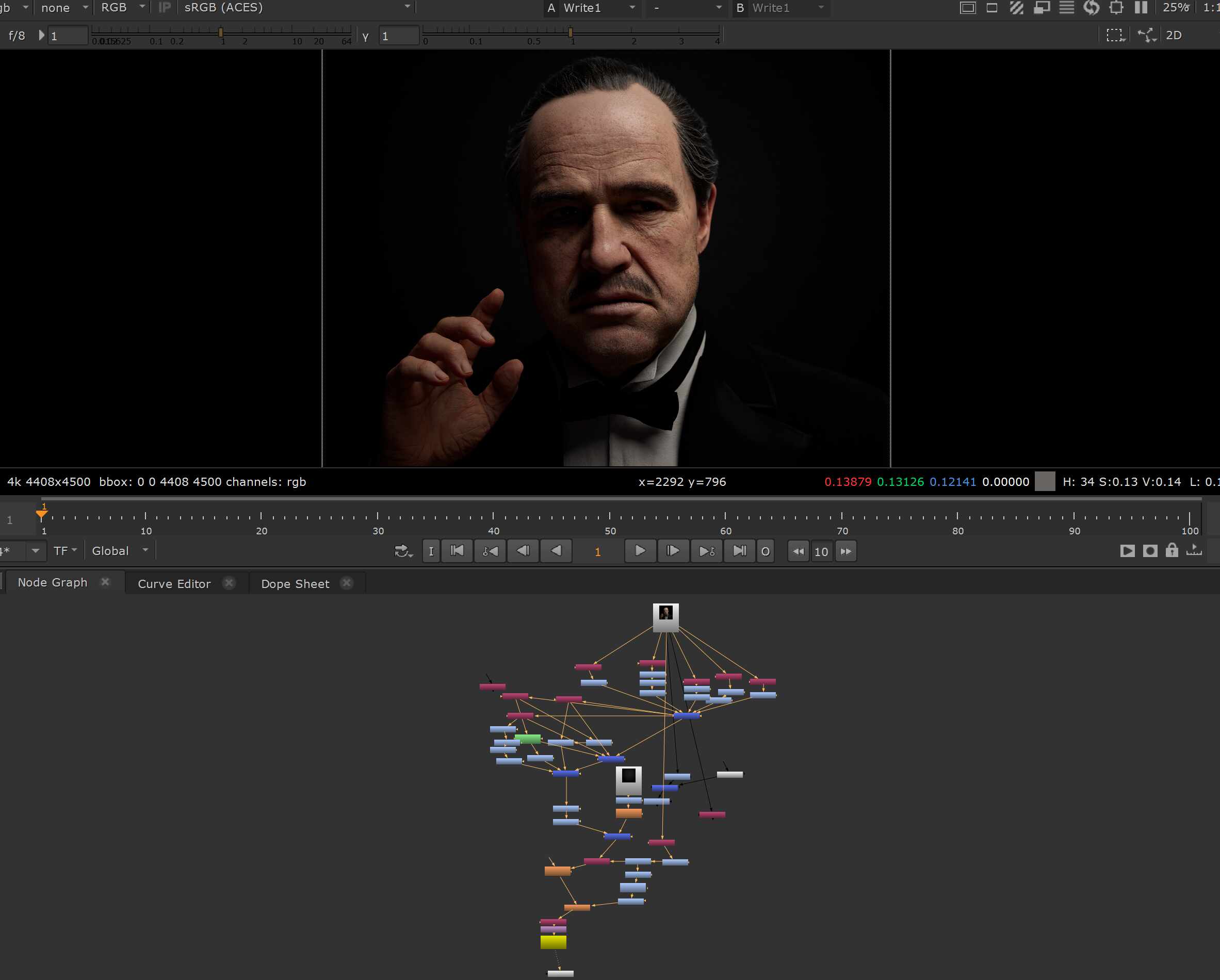1220x980 pixels.
Task: Toggle the format guide double rectangle icon
Action: [x=968, y=8]
